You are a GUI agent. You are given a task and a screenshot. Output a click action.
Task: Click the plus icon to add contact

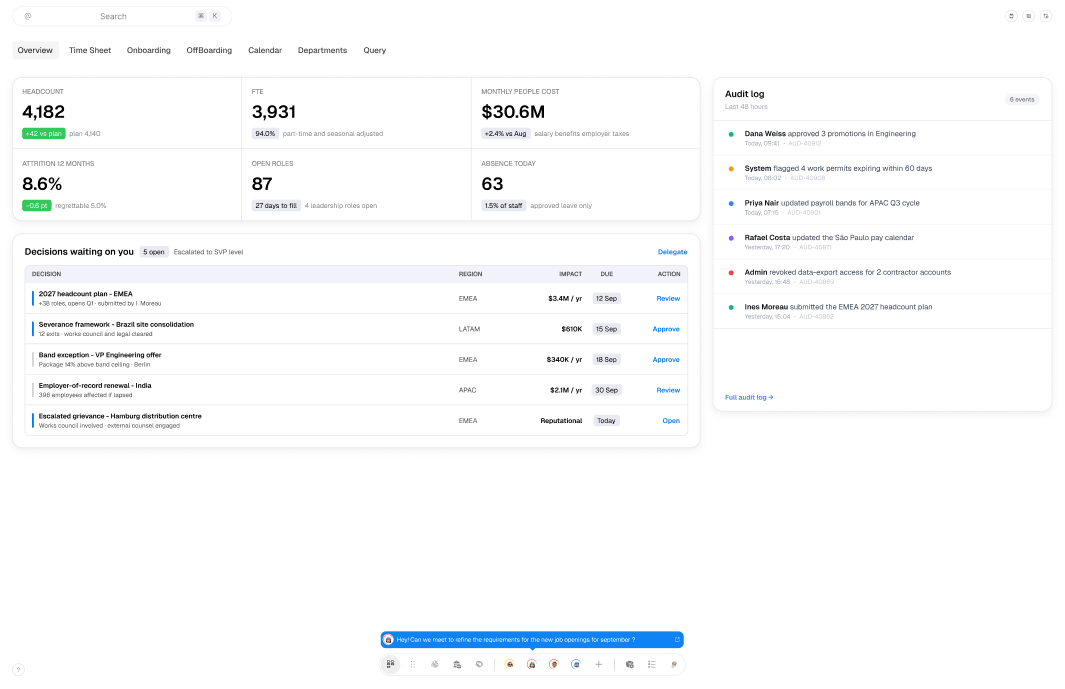[598, 664]
